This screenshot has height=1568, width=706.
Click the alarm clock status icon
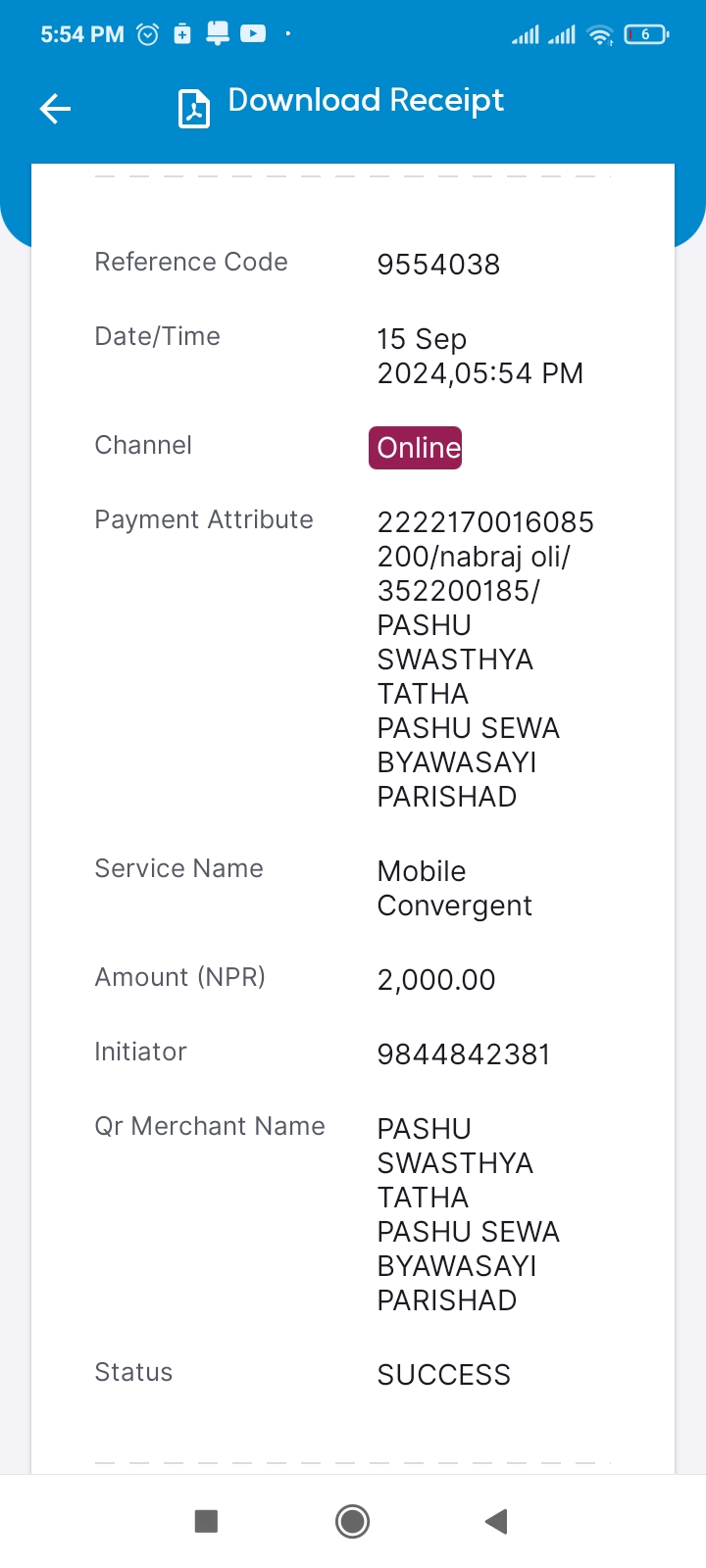148,34
